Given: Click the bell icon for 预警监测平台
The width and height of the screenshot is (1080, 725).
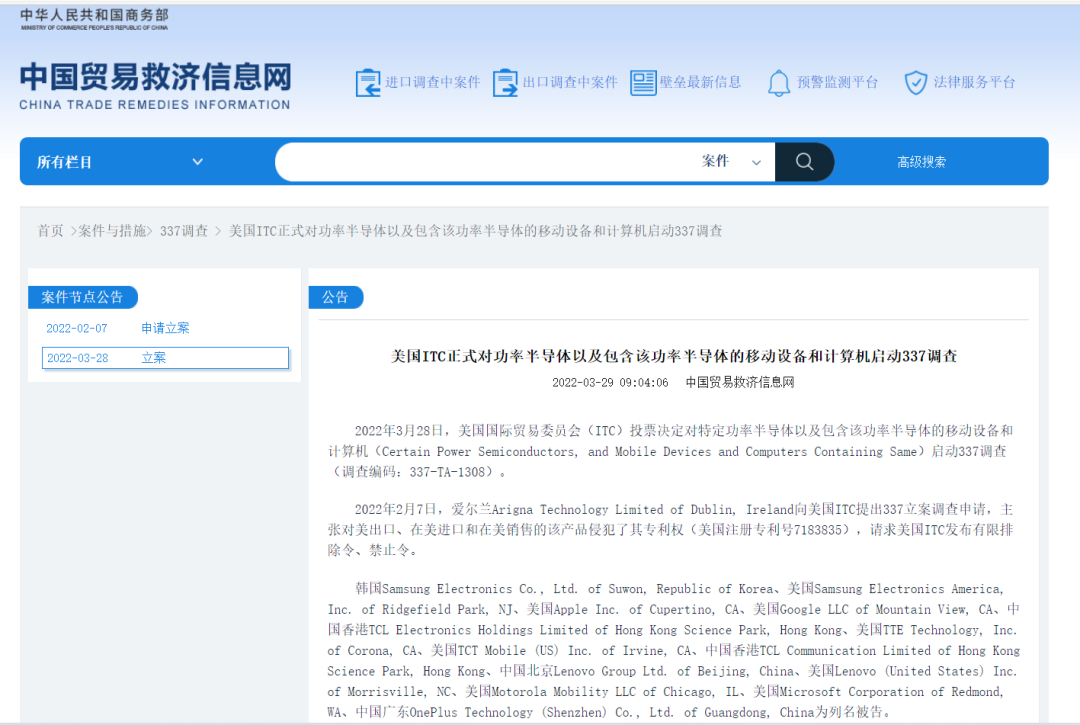Looking at the screenshot, I should [x=779, y=83].
